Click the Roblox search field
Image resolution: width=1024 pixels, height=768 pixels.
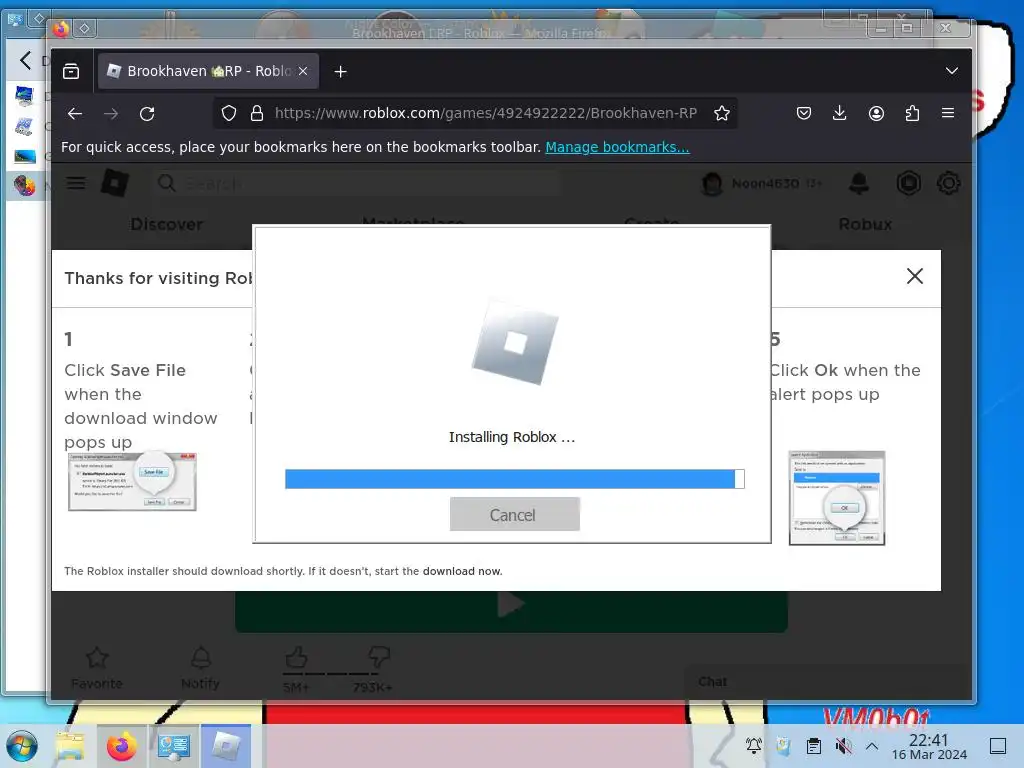click(x=357, y=184)
